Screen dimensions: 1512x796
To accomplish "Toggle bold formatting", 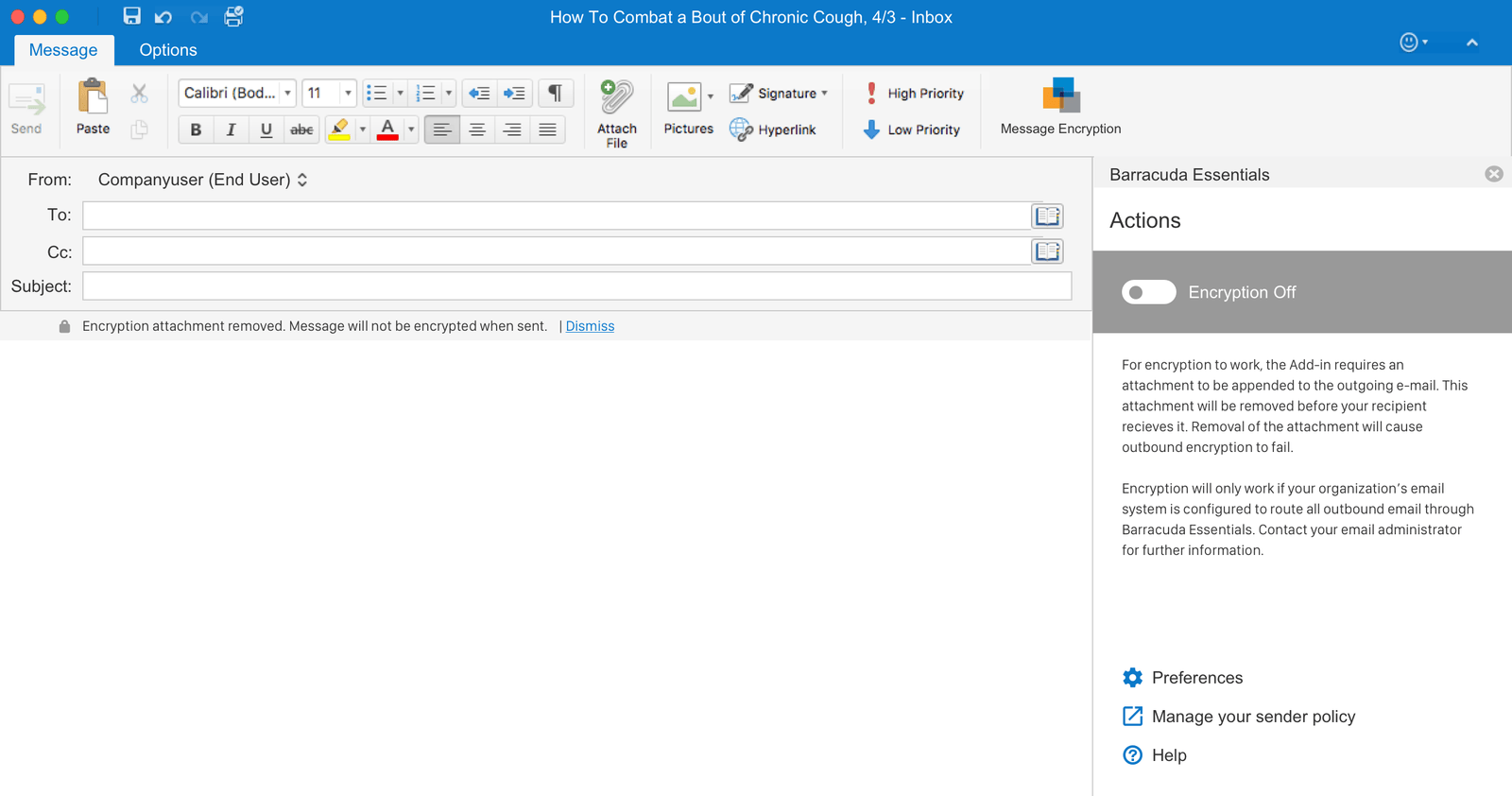I will (x=196, y=130).
